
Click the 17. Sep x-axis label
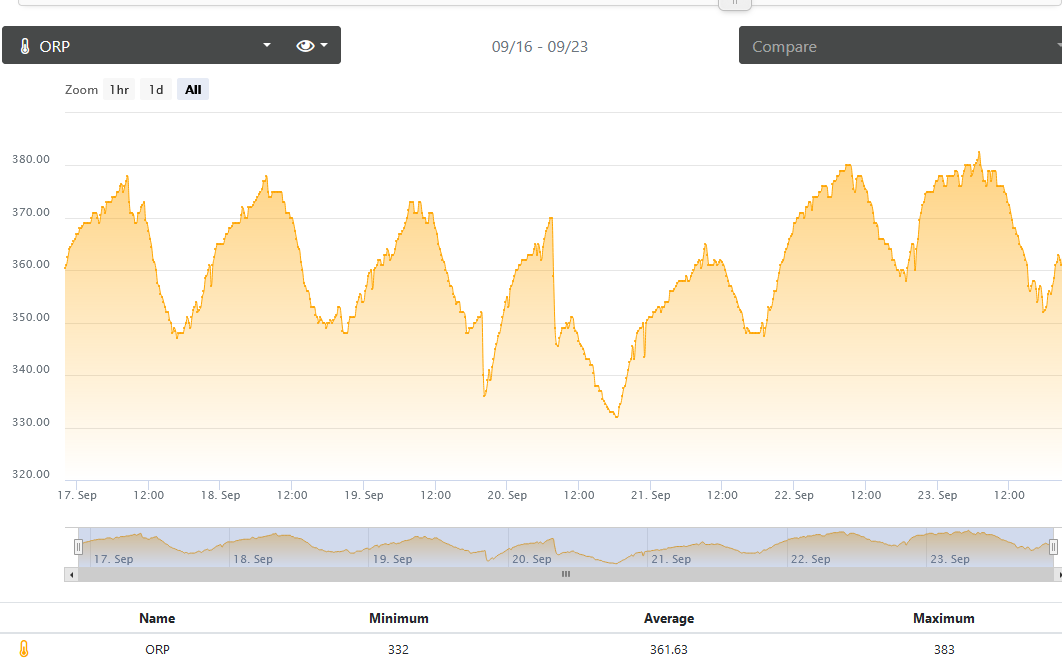pyautogui.click(x=77, y=495)
